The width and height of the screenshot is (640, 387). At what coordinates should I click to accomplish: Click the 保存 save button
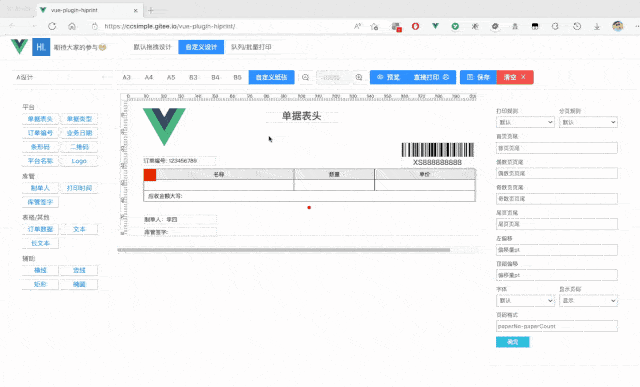[478, 77]
